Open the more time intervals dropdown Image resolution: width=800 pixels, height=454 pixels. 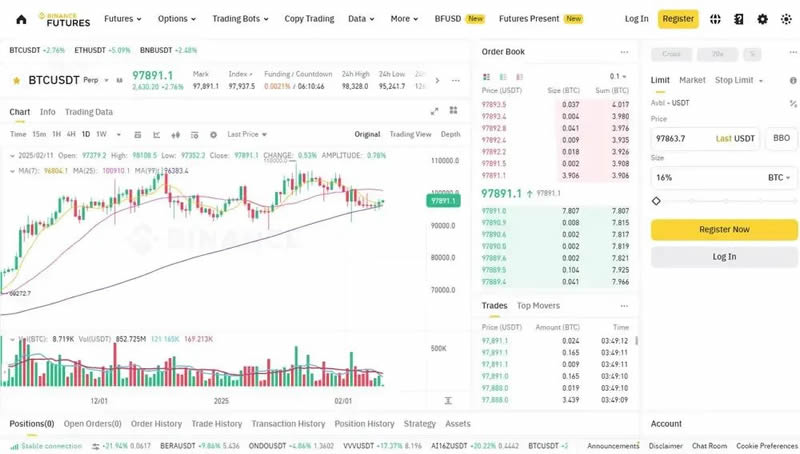coord(118,135)
